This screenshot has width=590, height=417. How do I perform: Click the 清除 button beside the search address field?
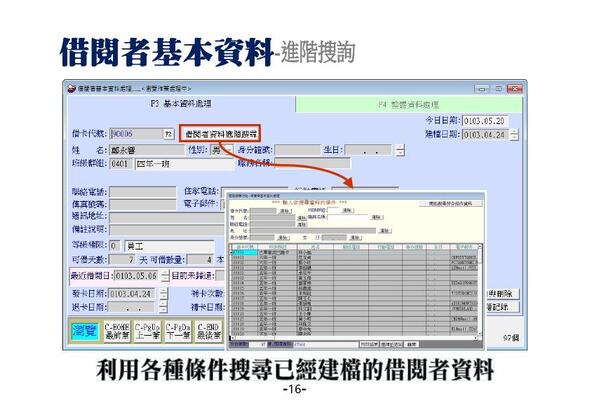click(x=385, y=230)
